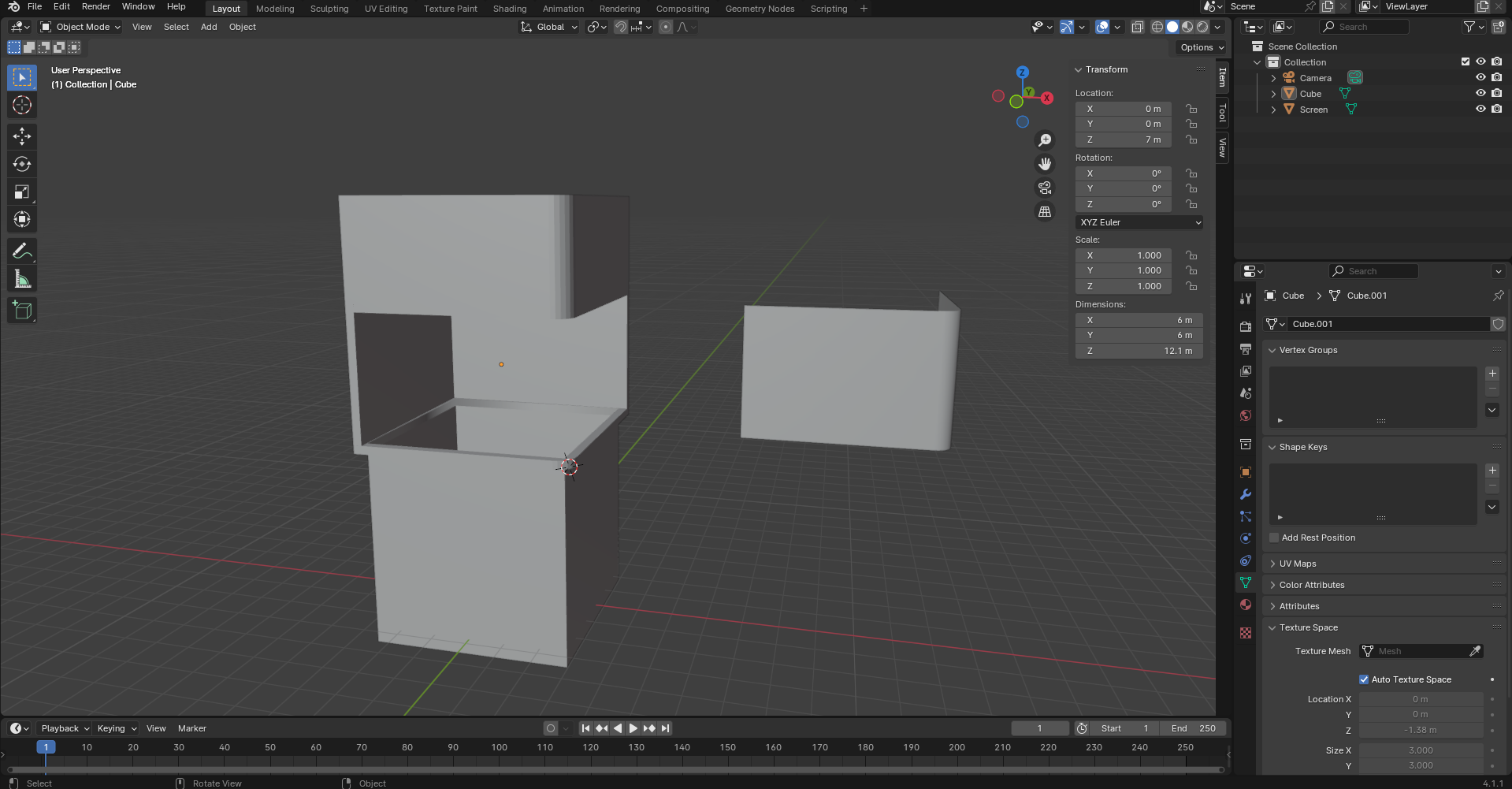Open the Object Mode dropdown
This screenshot has height=789, width=1512.
80,27
